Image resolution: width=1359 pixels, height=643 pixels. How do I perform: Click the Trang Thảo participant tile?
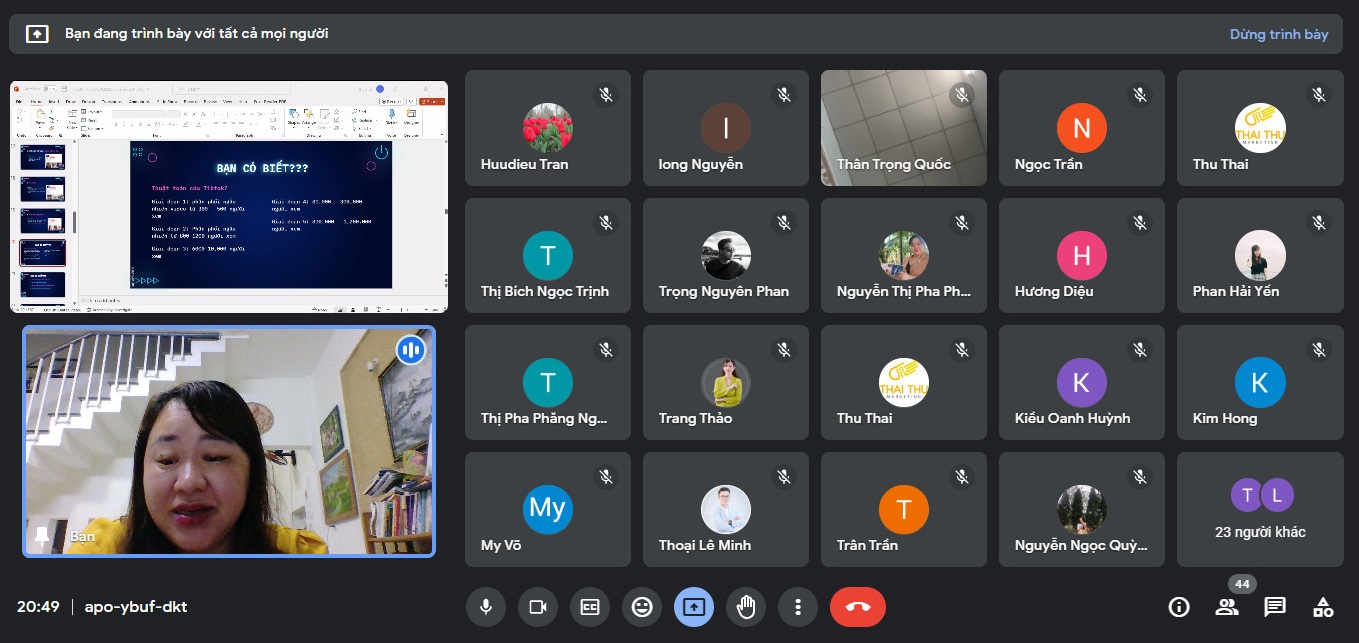(725, 382)
